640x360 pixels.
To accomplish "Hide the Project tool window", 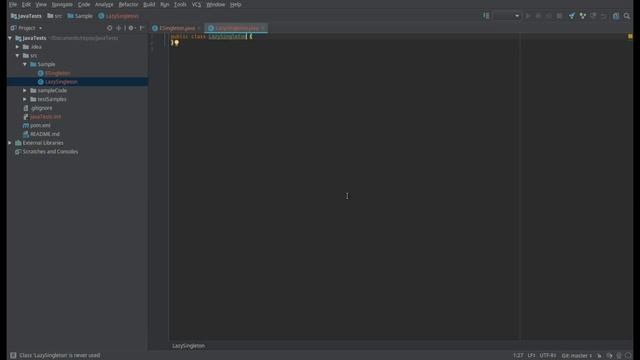I will click(142, 28).
